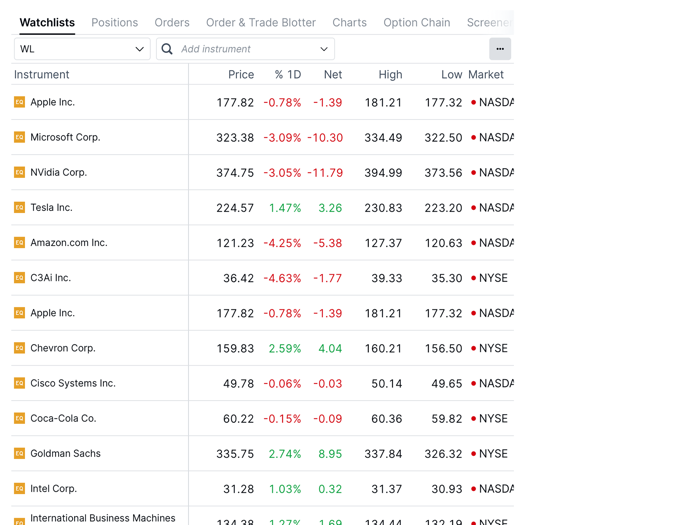
Task: Open the Positions tab
Action: tap(114, 22)
